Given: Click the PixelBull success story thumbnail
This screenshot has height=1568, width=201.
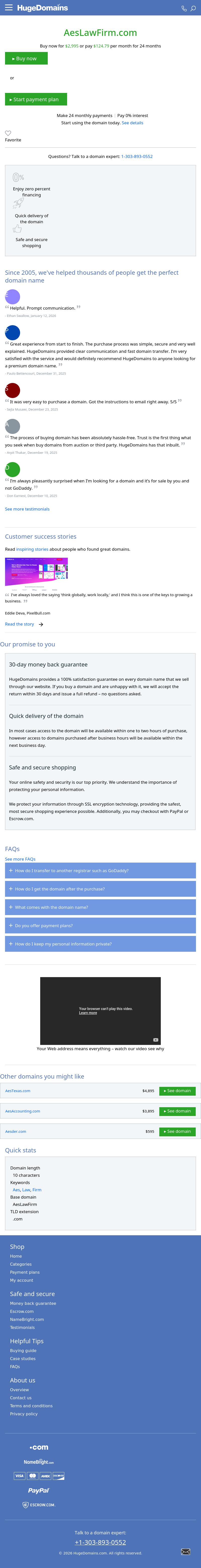Looking at the screenshot, I should coord(36,571).
